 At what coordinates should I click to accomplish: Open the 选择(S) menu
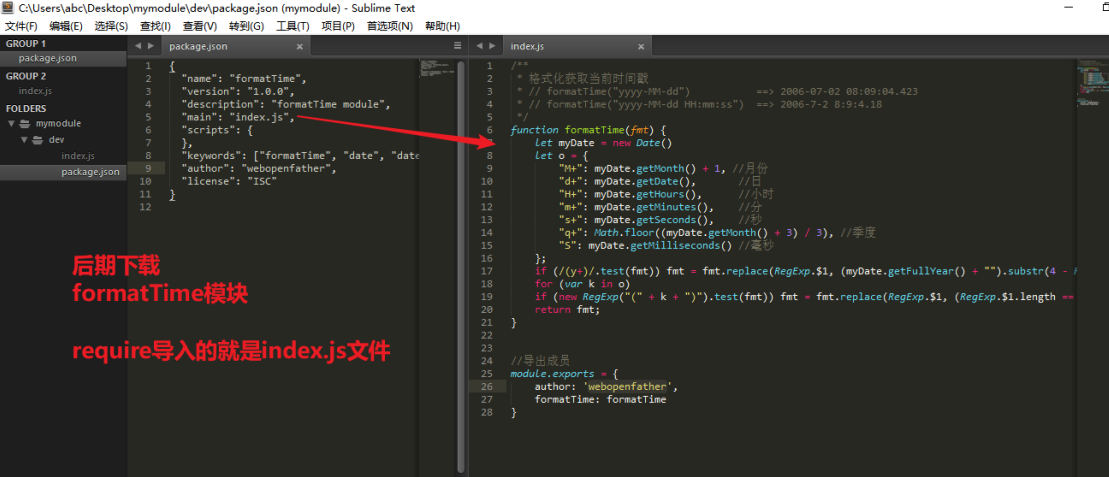111,26
